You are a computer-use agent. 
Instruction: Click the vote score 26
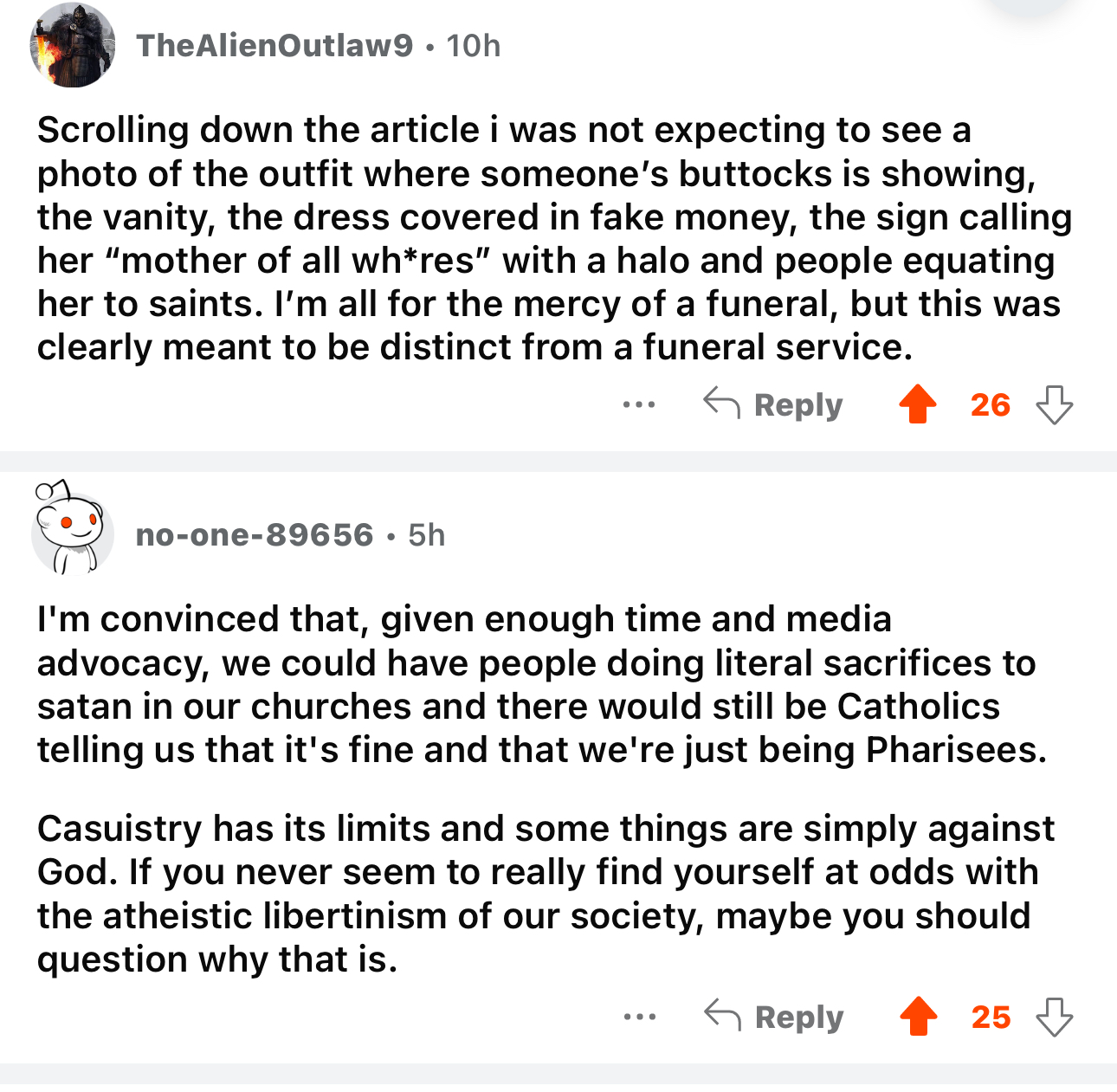[991, 404]
